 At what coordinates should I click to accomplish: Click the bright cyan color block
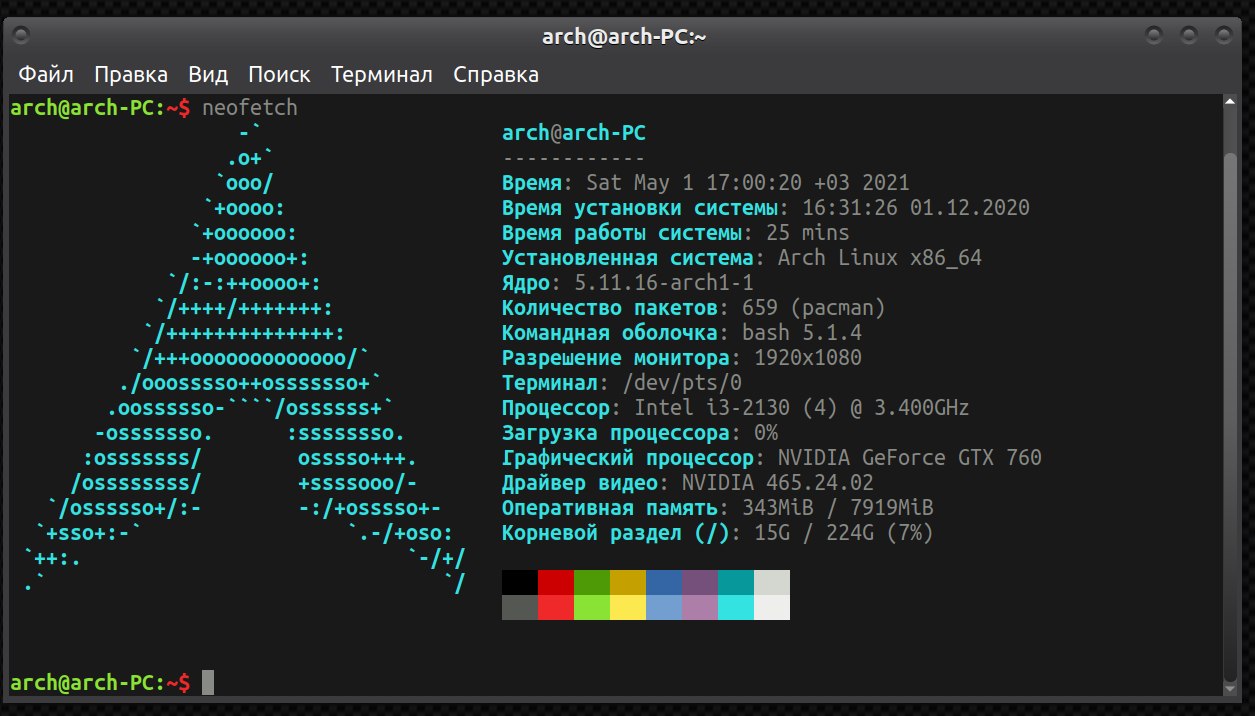point(736,607)
